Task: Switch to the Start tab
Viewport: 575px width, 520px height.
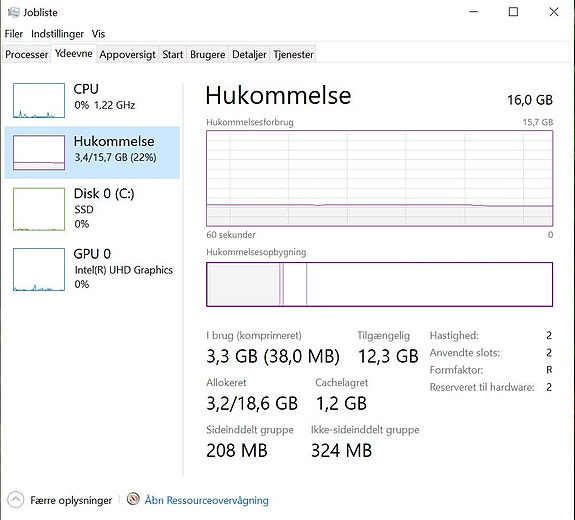Action: tap(173, 55)
